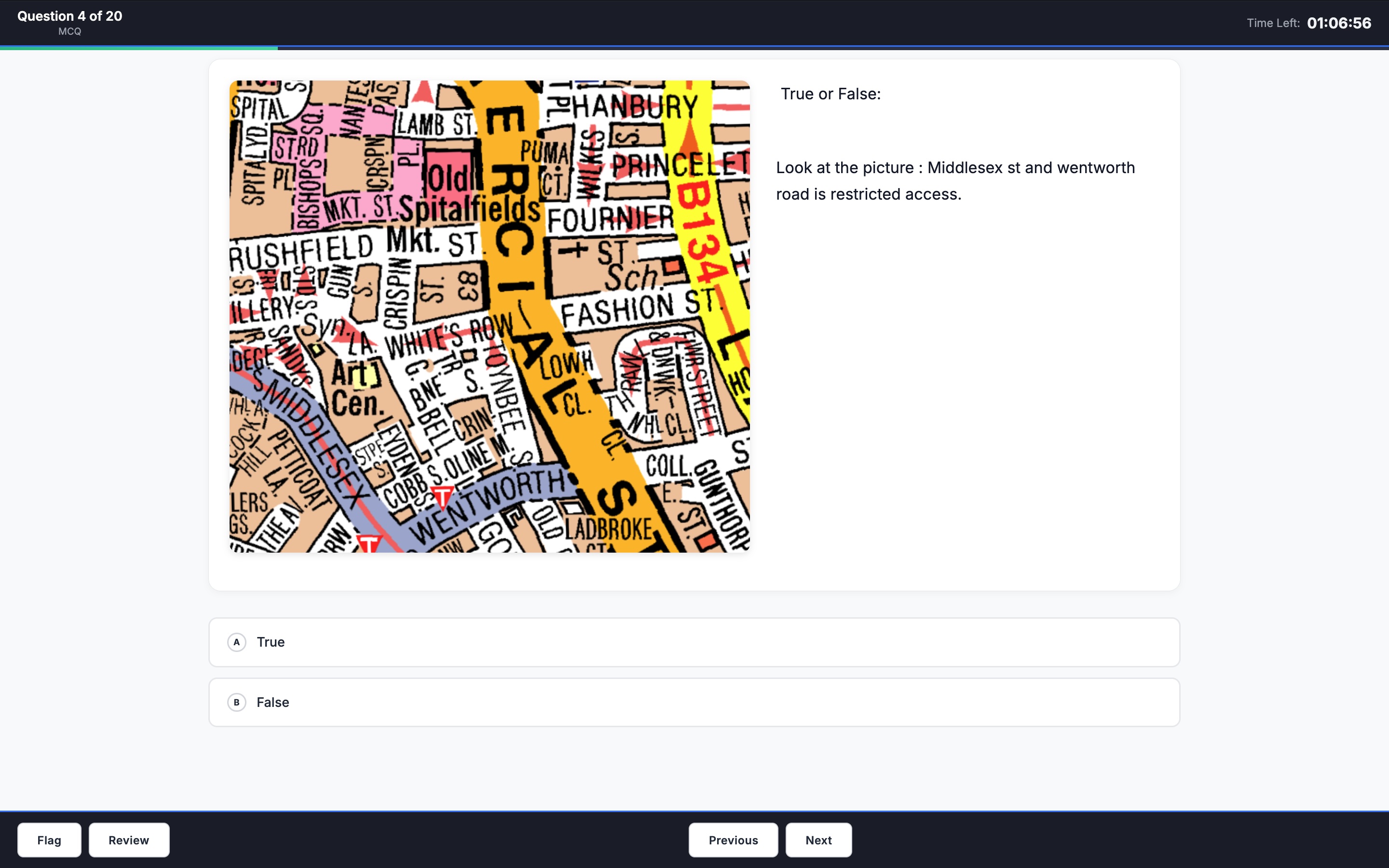Click the 'Question 4 of 20' heading
Screen dimensions: 1389x868
[x=69, y=16]
